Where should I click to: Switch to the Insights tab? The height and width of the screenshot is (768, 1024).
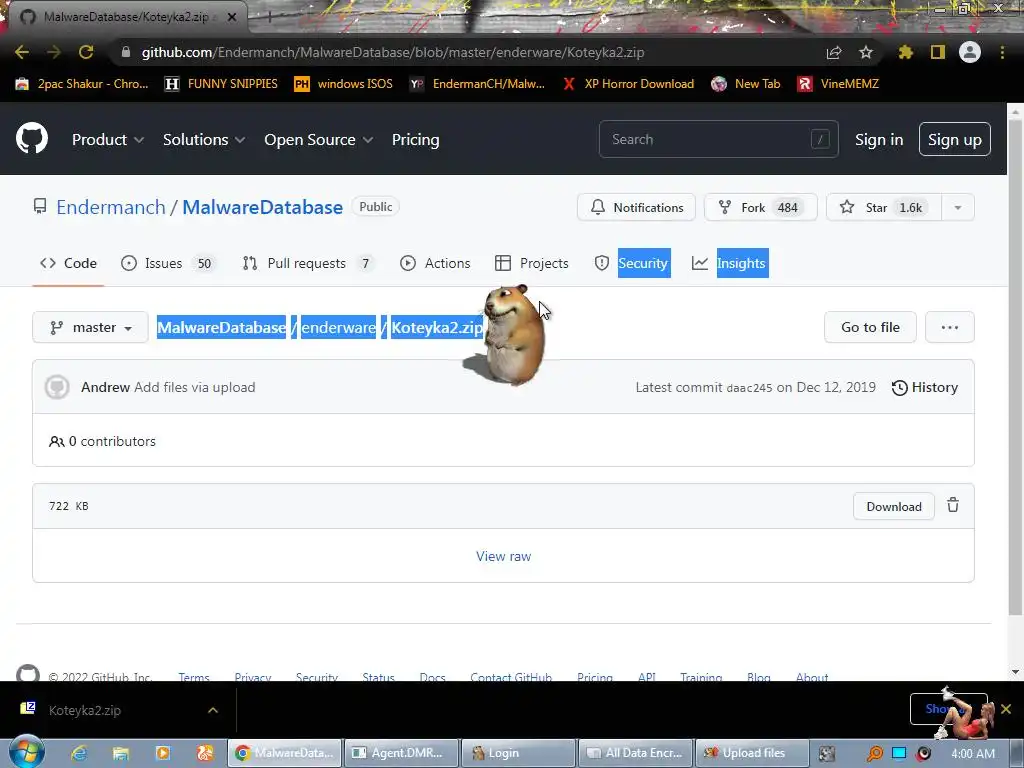729,263
